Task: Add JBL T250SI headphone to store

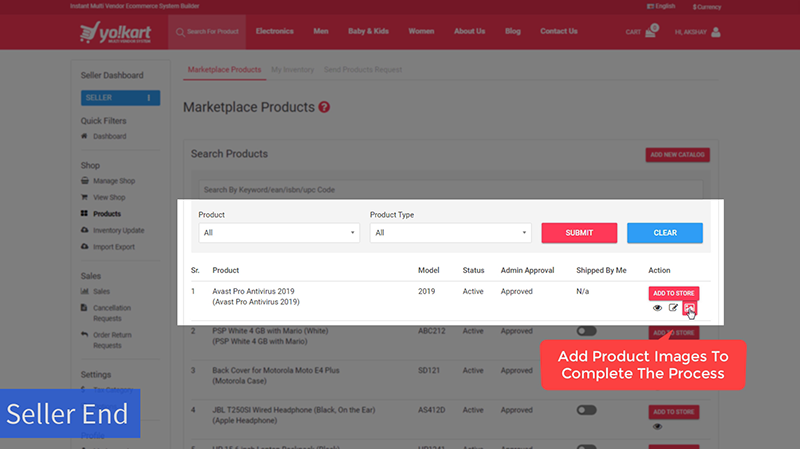Action: [x=673, y=412]
